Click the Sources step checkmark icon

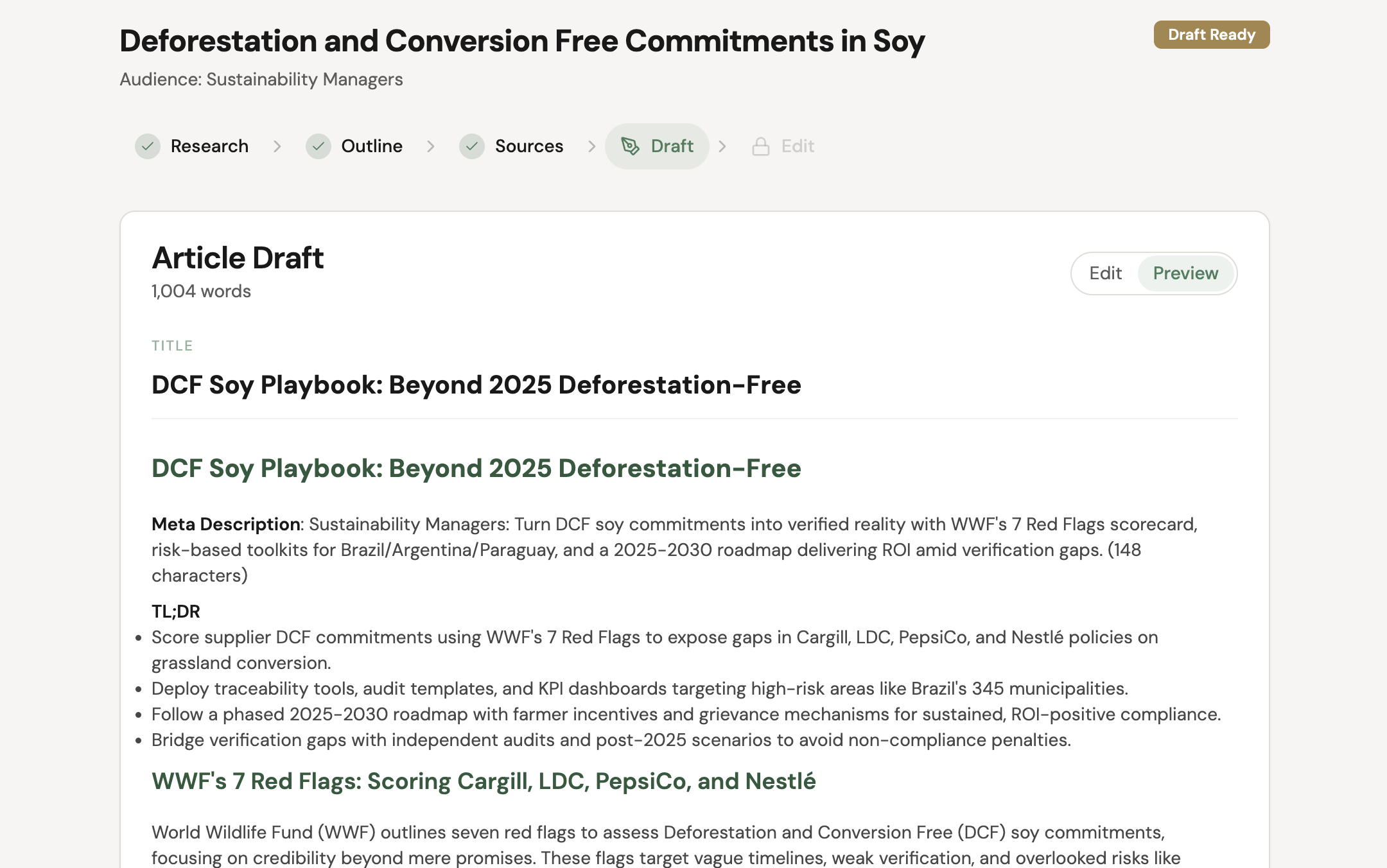pos(472,146)
